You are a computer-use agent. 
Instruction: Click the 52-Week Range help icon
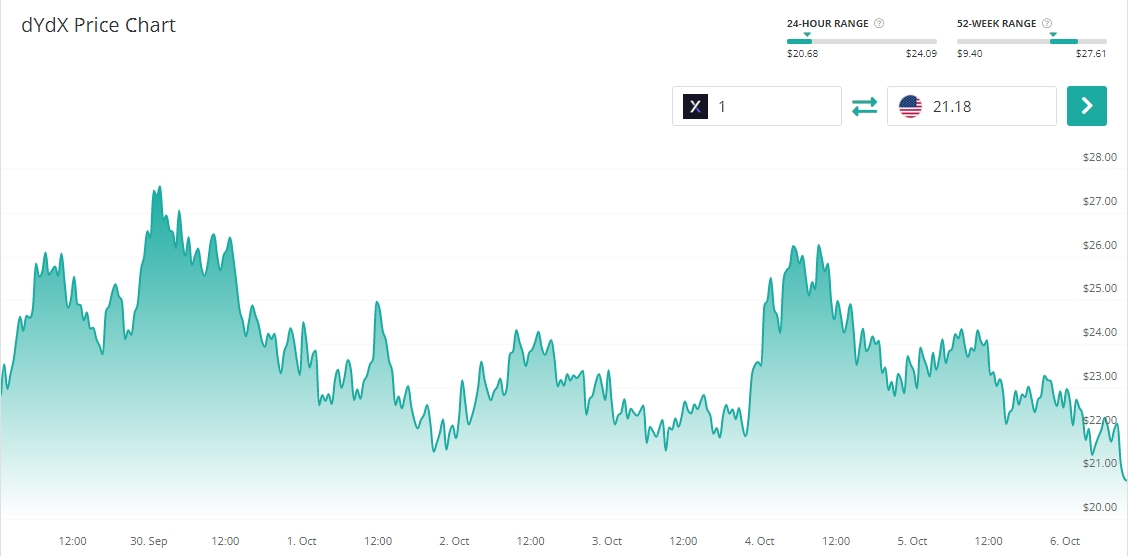[x=1047, y=23]
